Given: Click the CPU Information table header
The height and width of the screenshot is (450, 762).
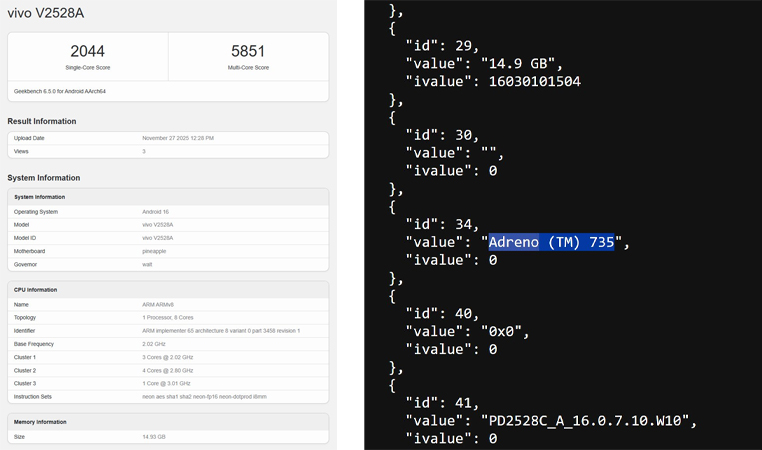Looking at the screenshot, I should (x=36, y=290).
